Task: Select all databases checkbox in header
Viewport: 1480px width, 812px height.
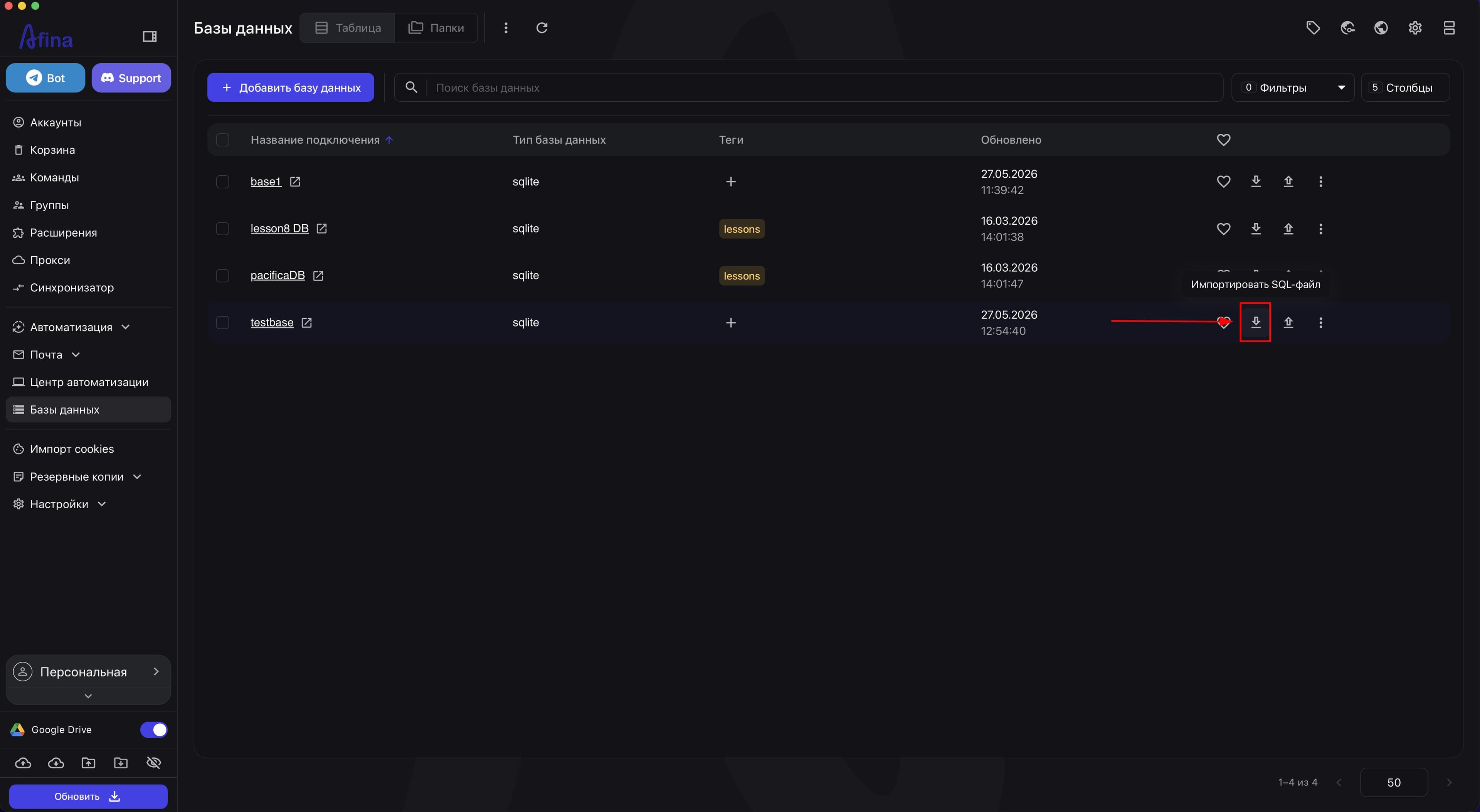Action: (x=222, y=140)
